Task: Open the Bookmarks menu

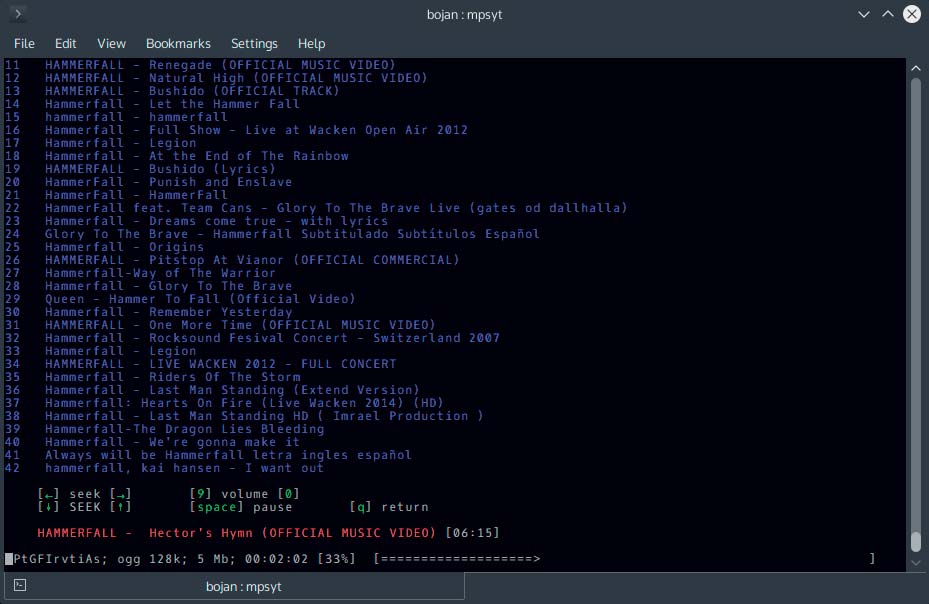Action: [x=178, y=43]
